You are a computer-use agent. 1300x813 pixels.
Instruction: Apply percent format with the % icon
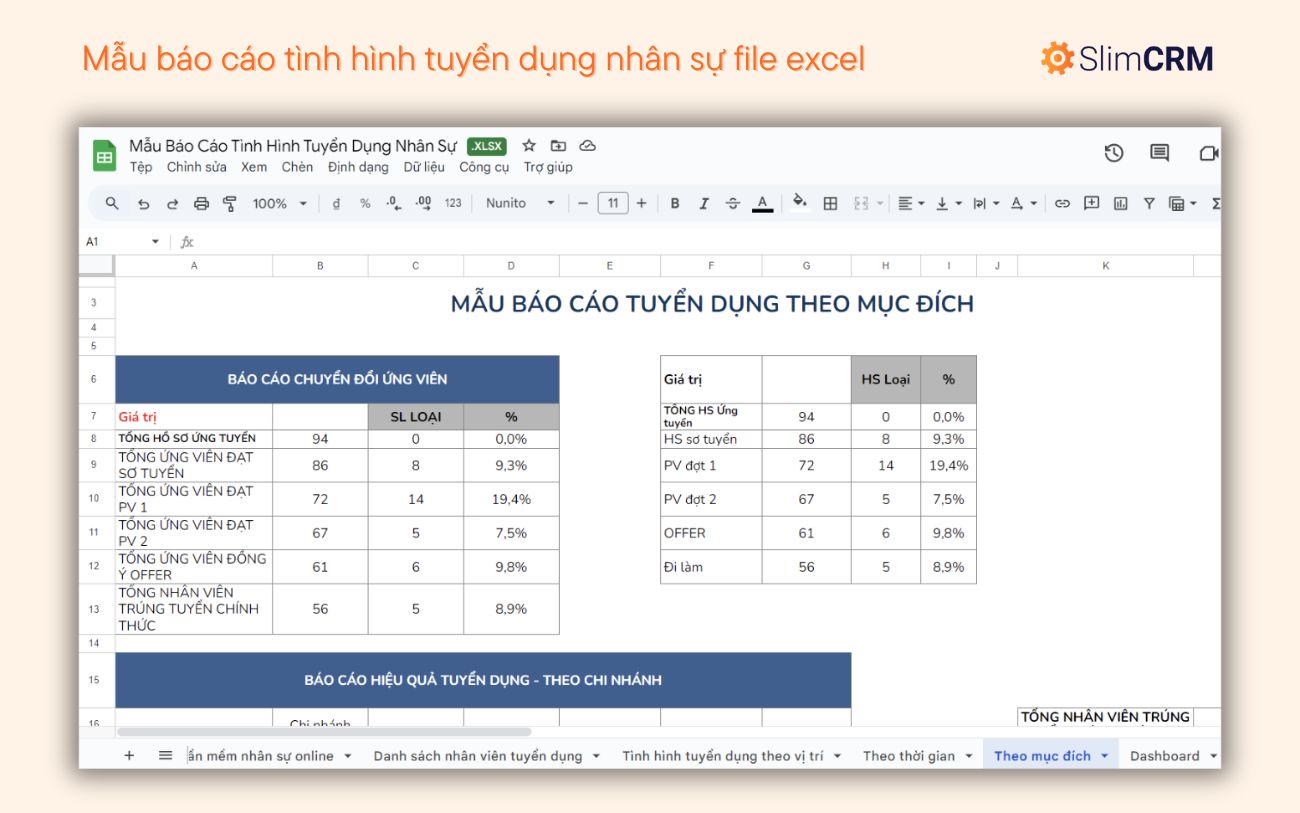pyautogui.click(x=364, y=203)
